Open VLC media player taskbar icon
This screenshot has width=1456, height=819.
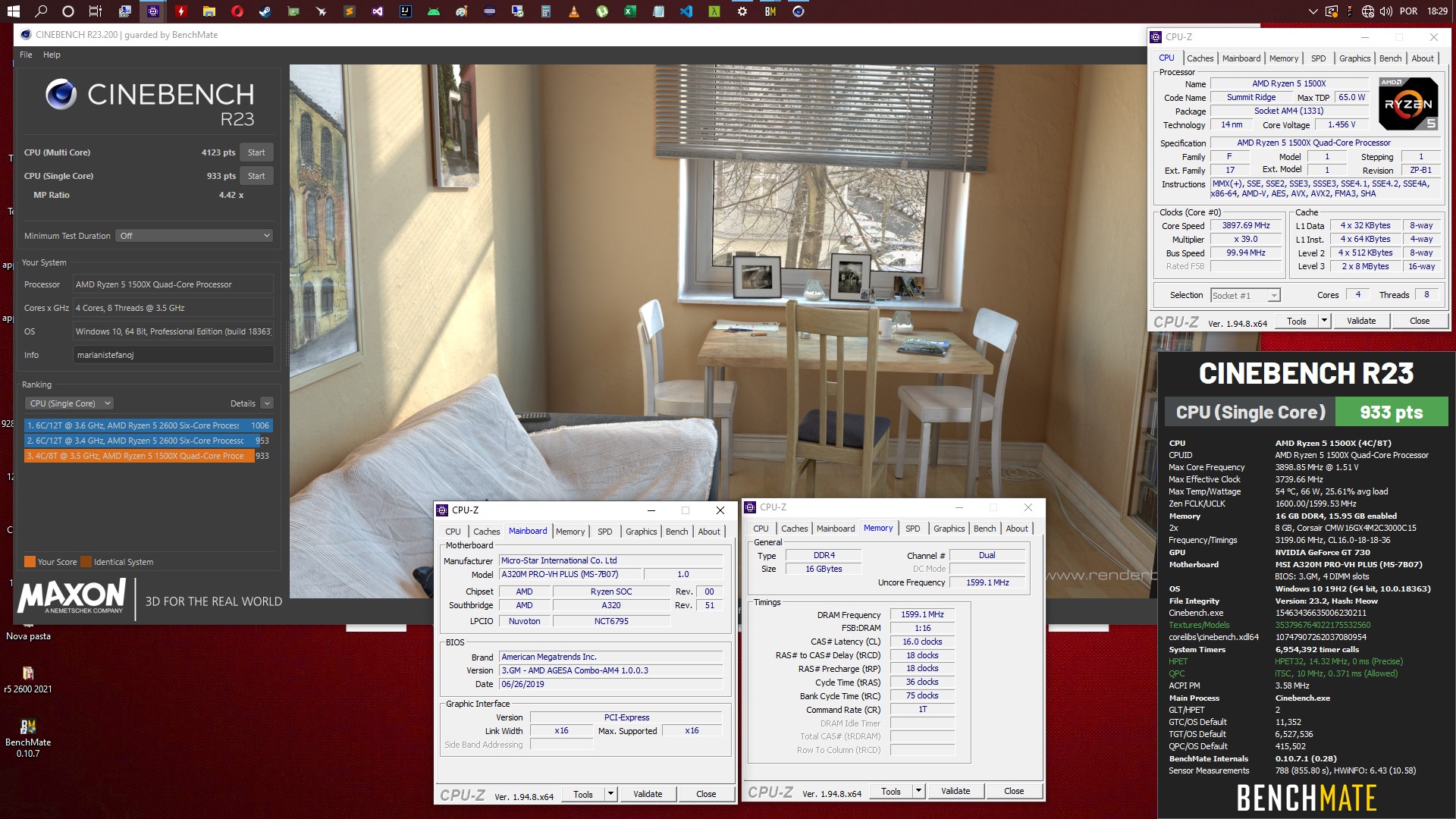tap(574, 11)
